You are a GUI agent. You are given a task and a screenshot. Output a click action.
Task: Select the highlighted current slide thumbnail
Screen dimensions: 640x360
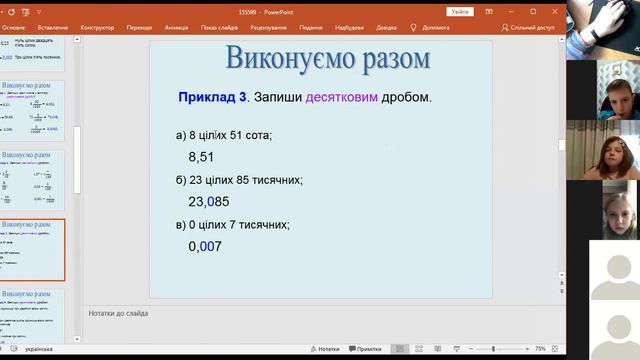(x=32, y=250)
